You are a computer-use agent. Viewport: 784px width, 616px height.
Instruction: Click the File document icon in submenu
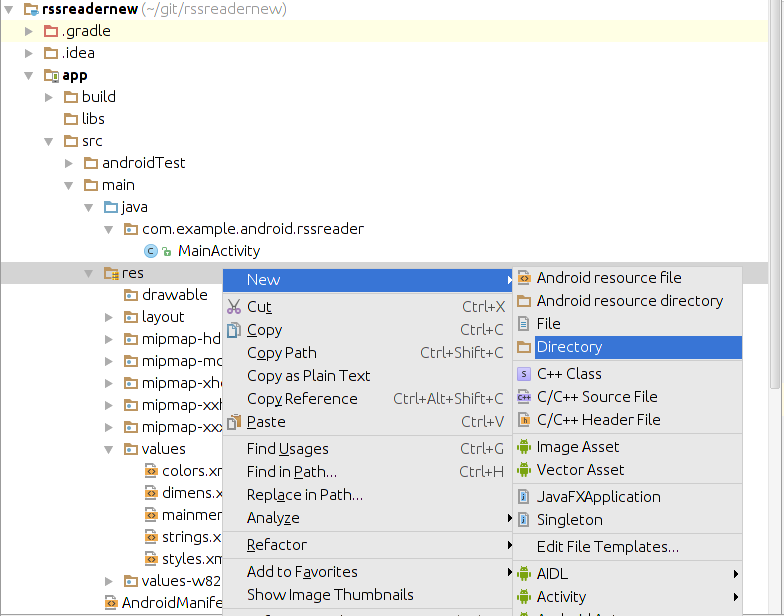524,324
